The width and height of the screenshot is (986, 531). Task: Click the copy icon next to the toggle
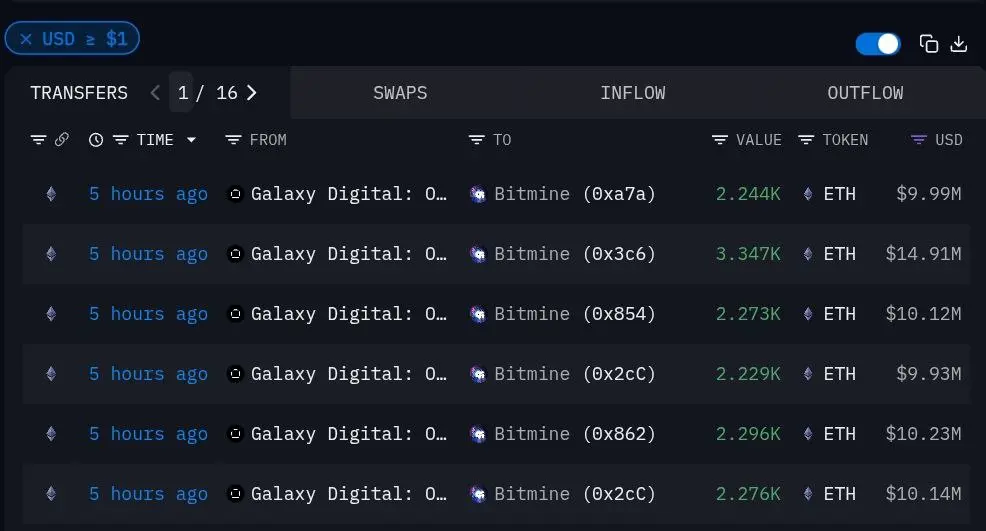click(929, 43)
